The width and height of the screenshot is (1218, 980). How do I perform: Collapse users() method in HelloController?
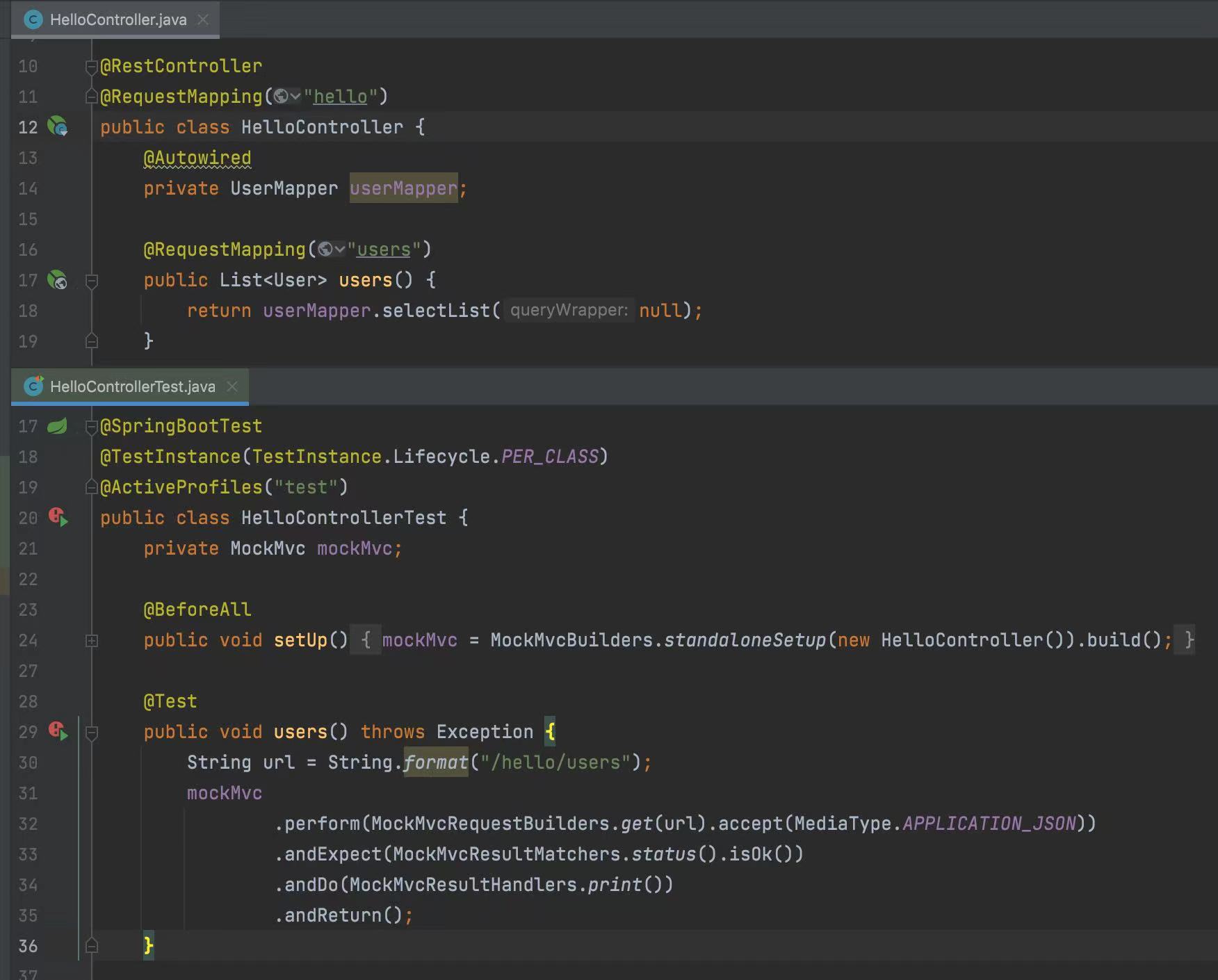(x=91, y=281)
